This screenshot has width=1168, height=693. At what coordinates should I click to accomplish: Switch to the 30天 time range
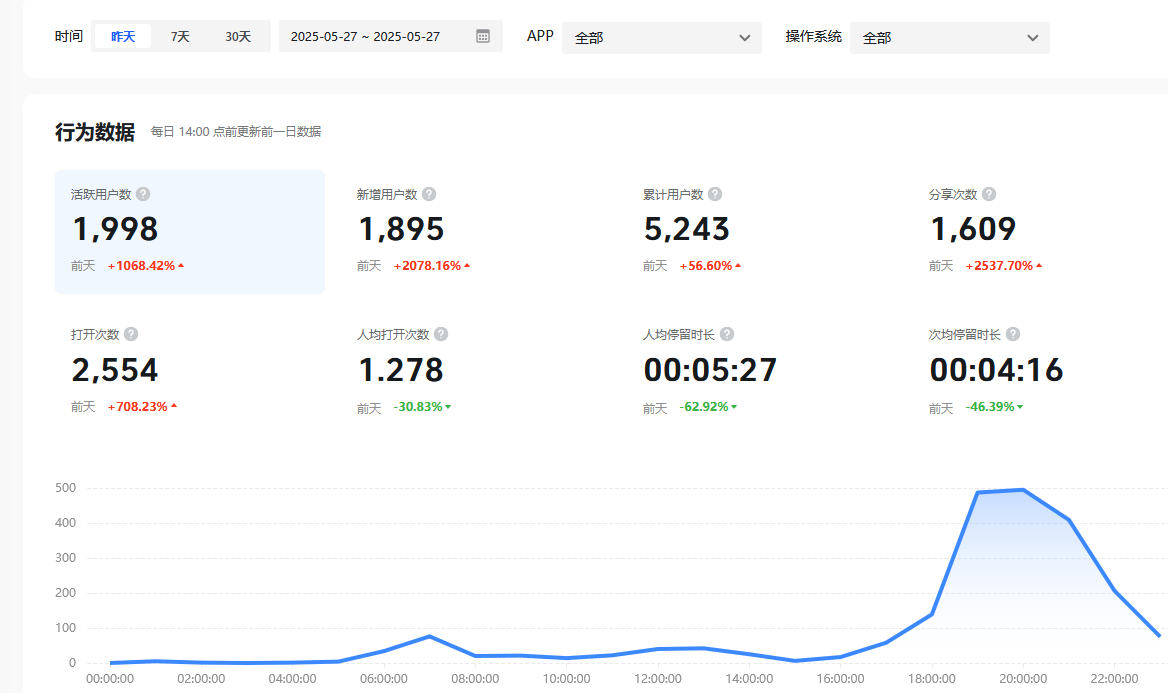click(238, 36)
